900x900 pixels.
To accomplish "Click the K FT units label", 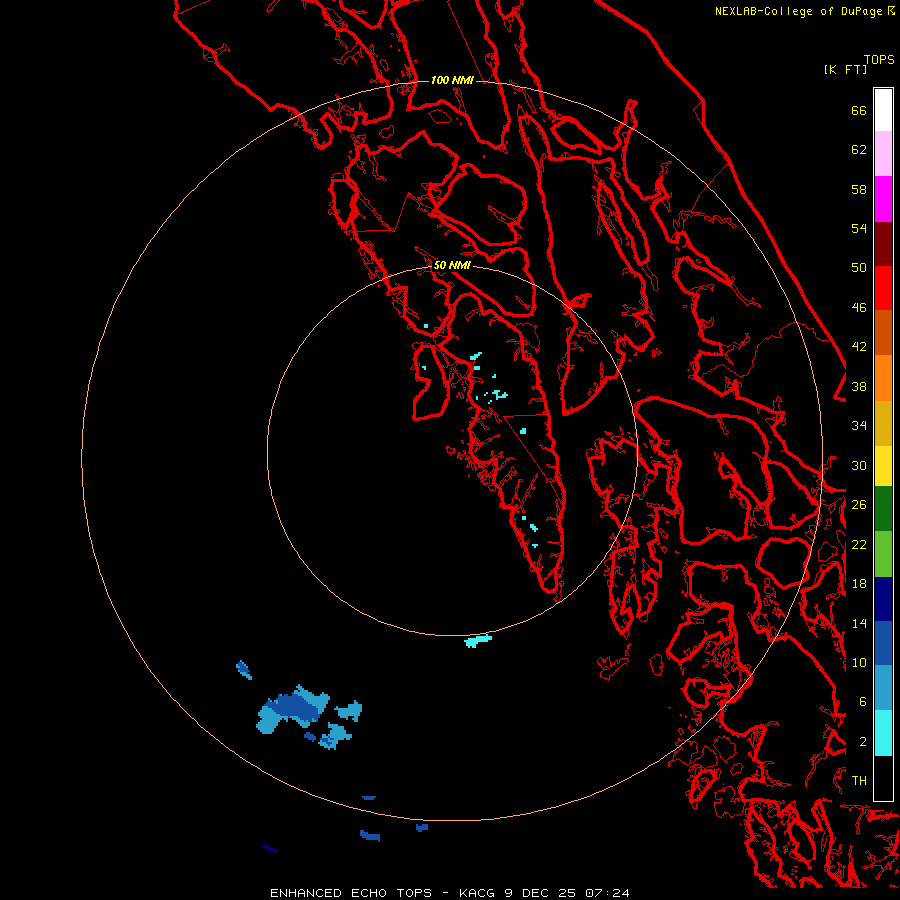I will click(x=845, y=69).
